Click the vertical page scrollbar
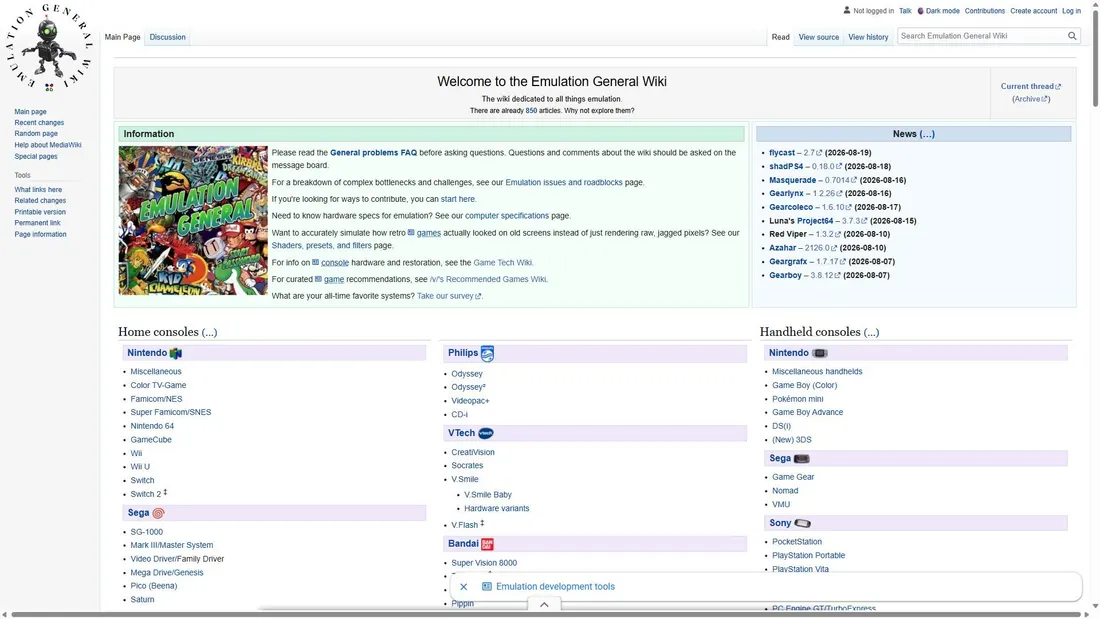Image resolution: width=1100 pixels, height=619 pixels. [1095, 58]
